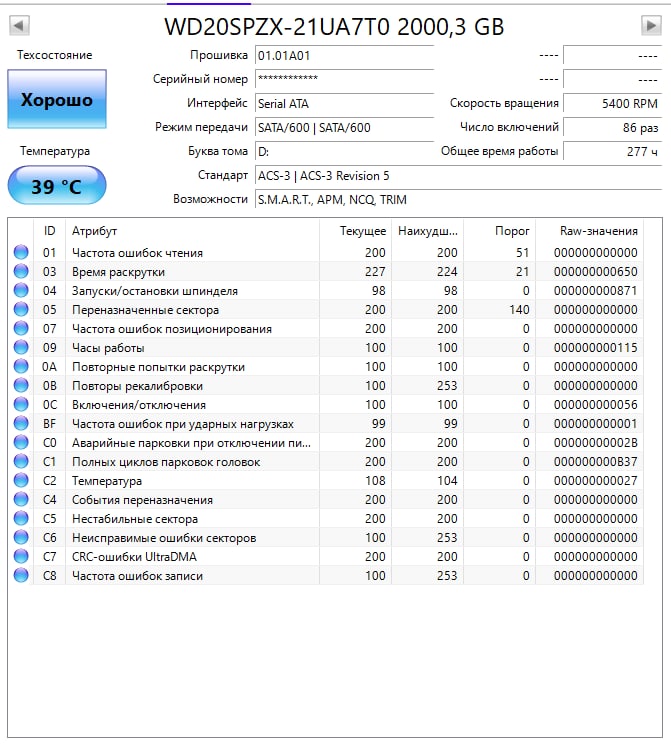This screenshot has height=744, width=671.
Task: Click status circle for Переназначенные сектора
Action: tap(21, 309)
